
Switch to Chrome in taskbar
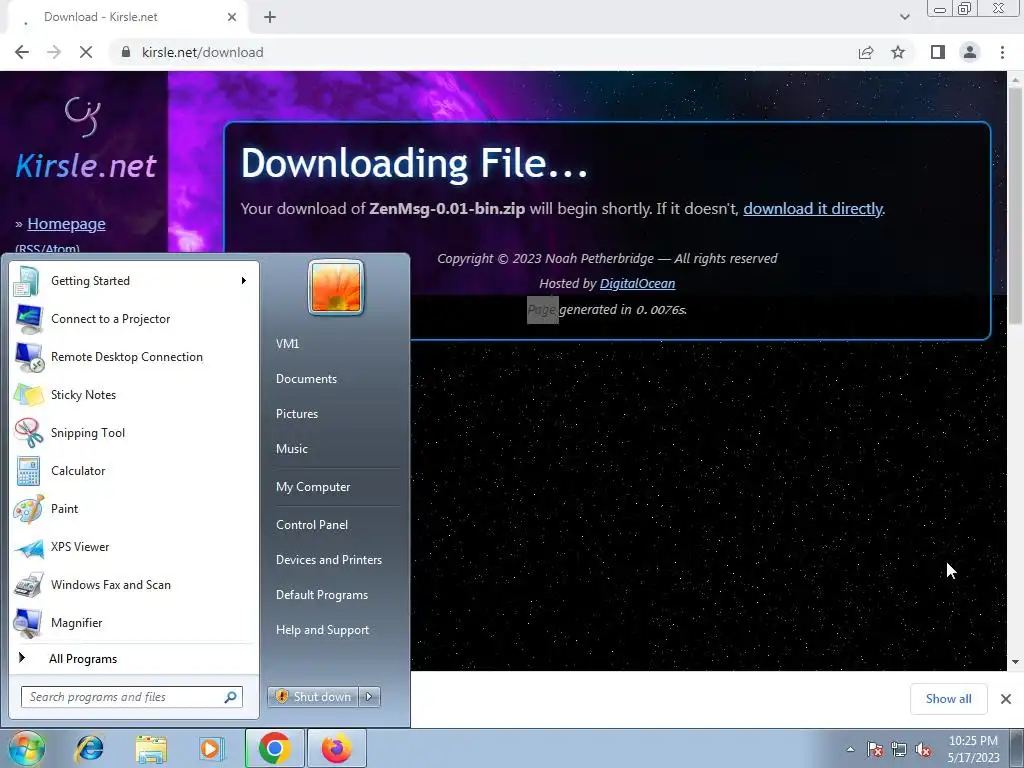[x=274, y=748]
